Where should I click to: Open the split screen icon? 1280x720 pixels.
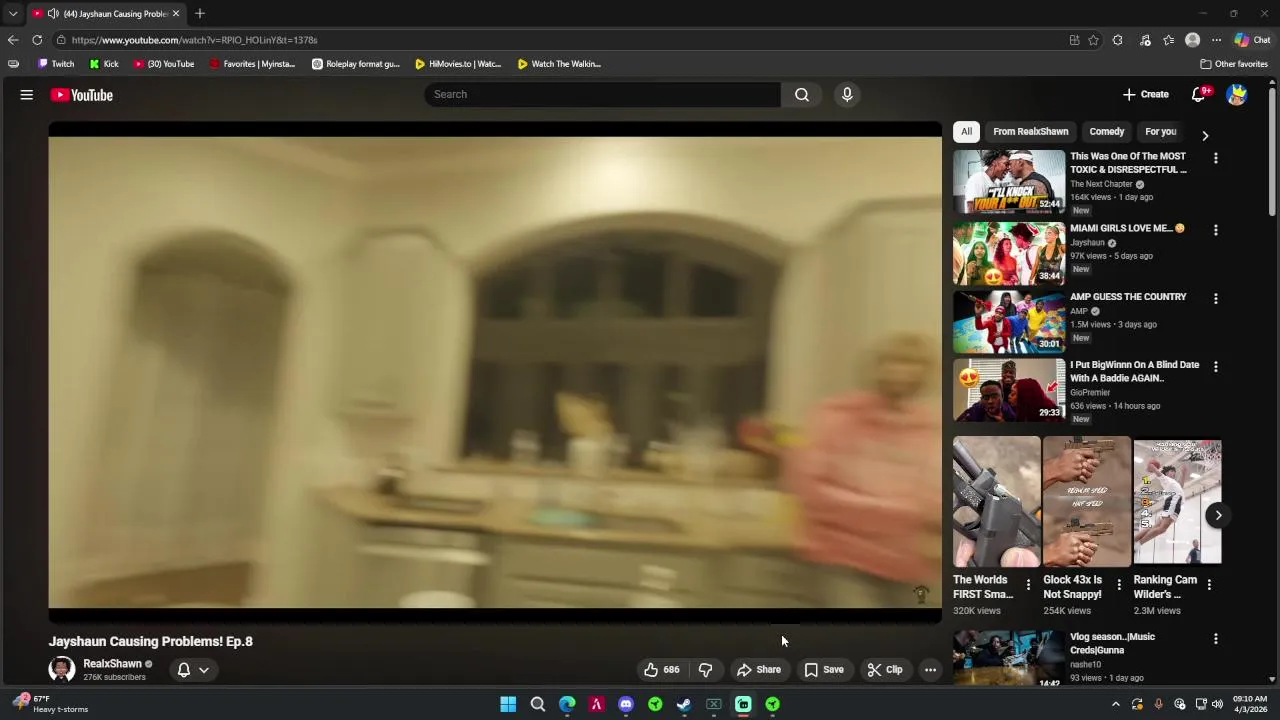pos(1074,40)
